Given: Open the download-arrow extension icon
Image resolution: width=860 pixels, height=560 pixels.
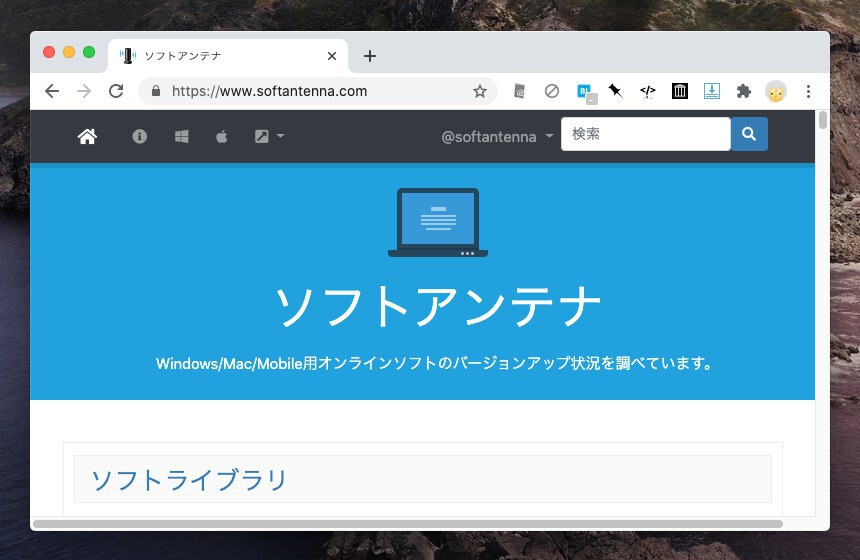Looking at the screenshot, I should [712, 91].
